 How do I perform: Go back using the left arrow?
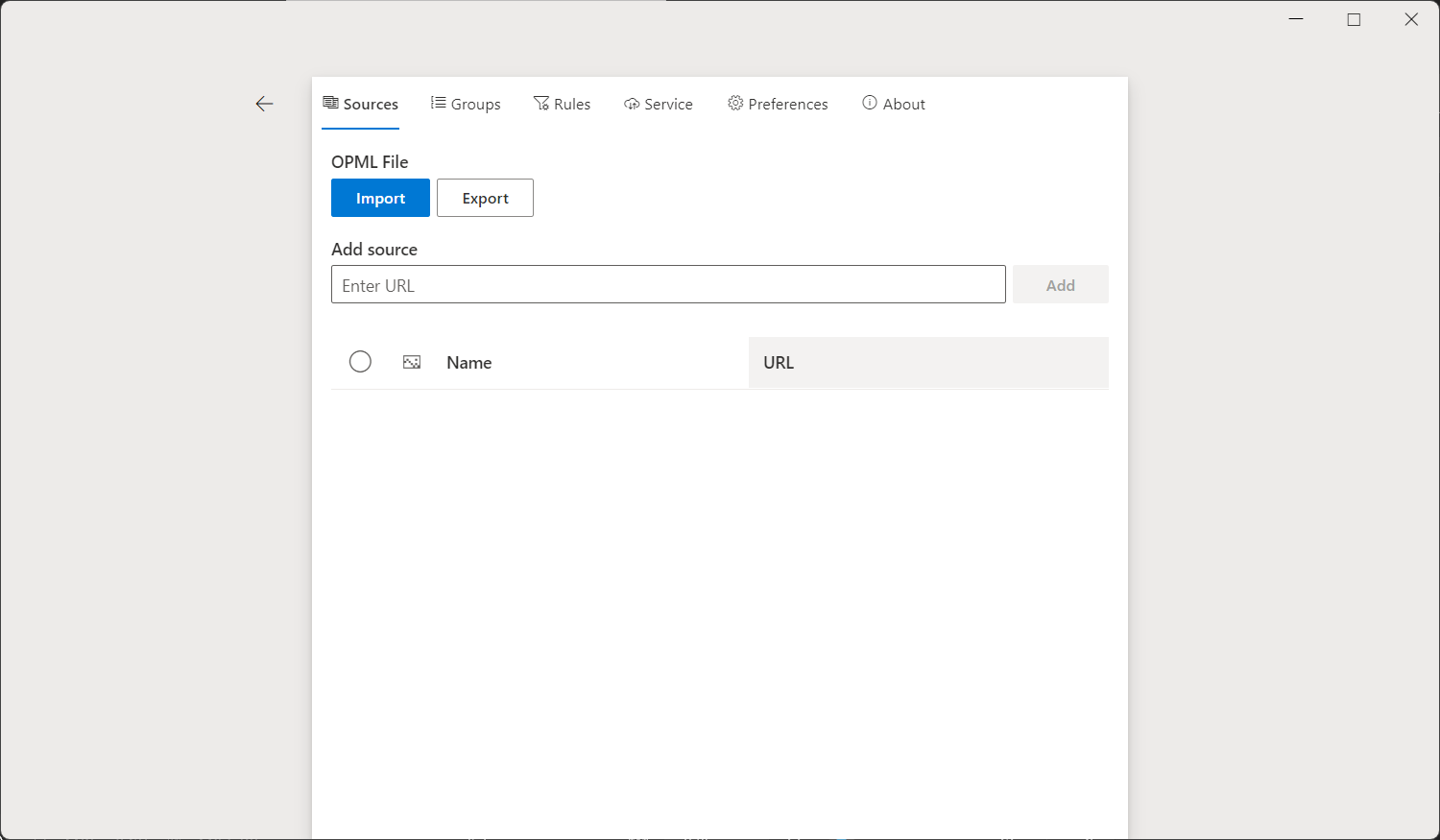265,104
